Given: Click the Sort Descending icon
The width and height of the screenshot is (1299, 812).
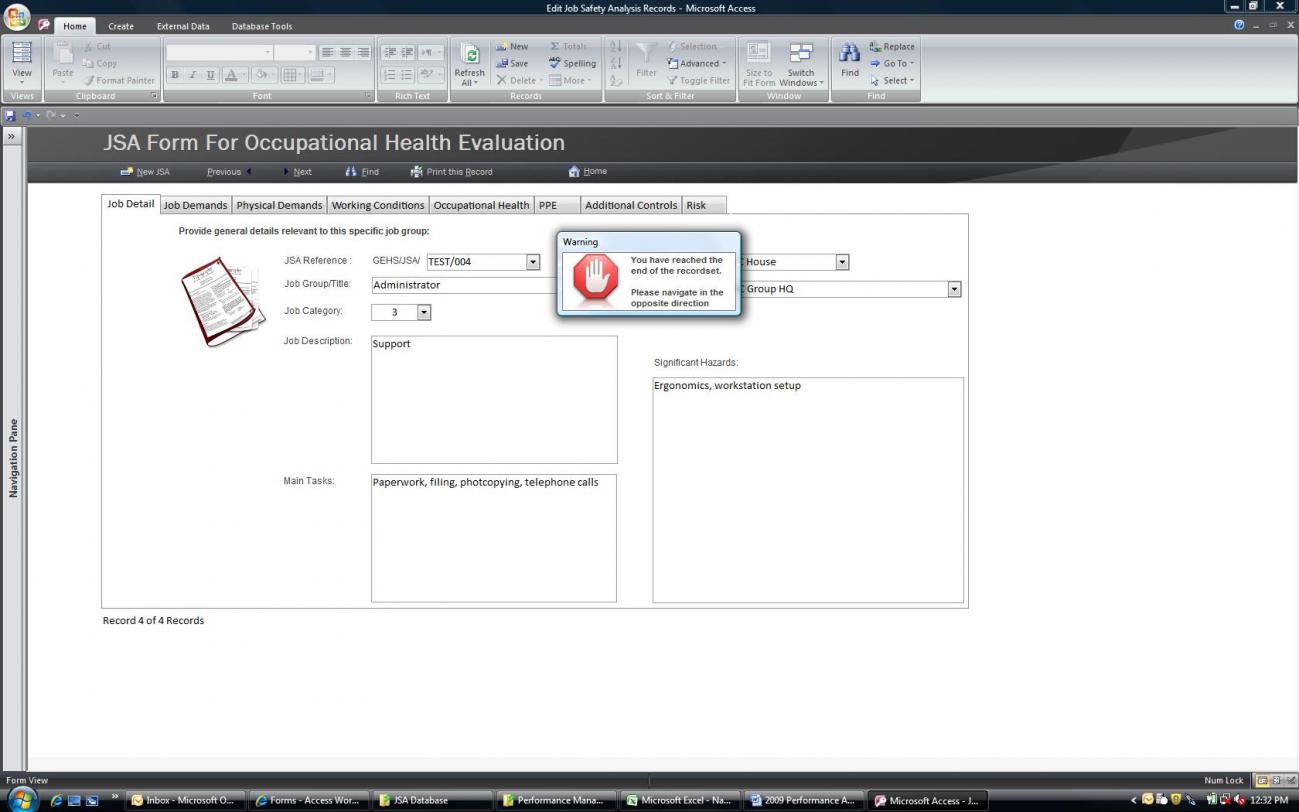Looking at the screenshot, I should tap(615, 63).
